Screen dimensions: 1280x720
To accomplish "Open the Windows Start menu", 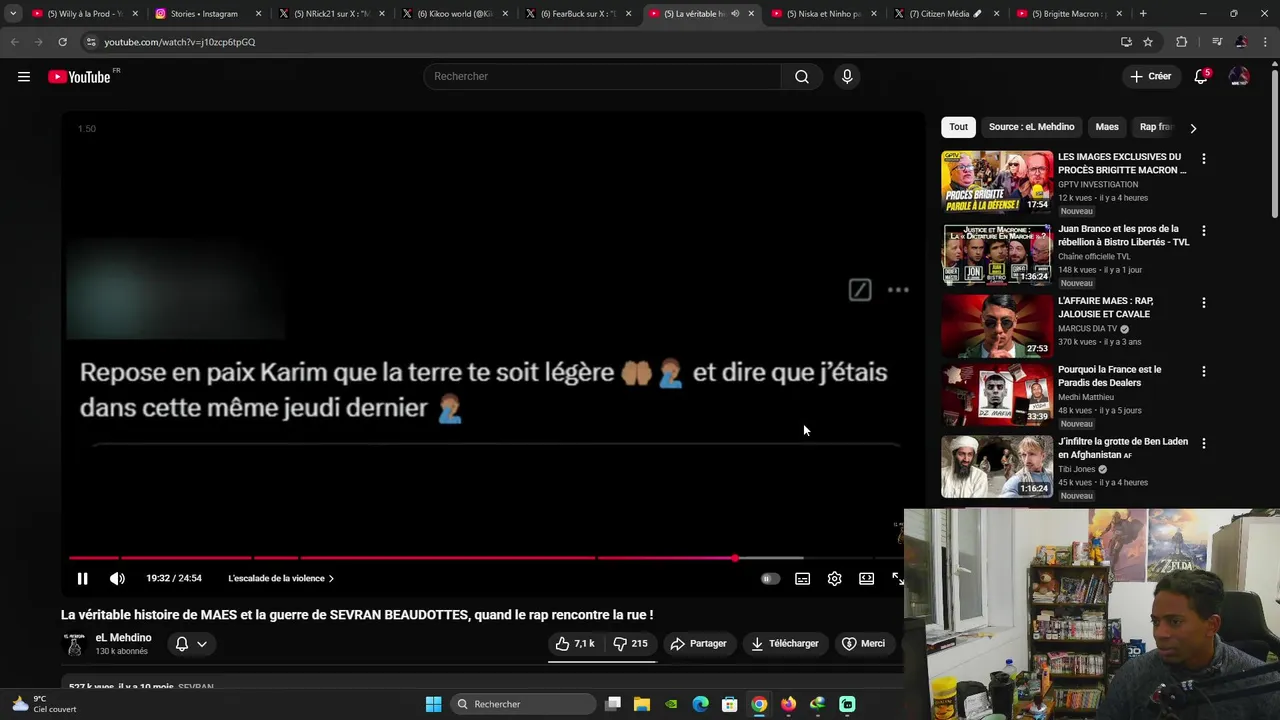I will click(x=433, y=704).
